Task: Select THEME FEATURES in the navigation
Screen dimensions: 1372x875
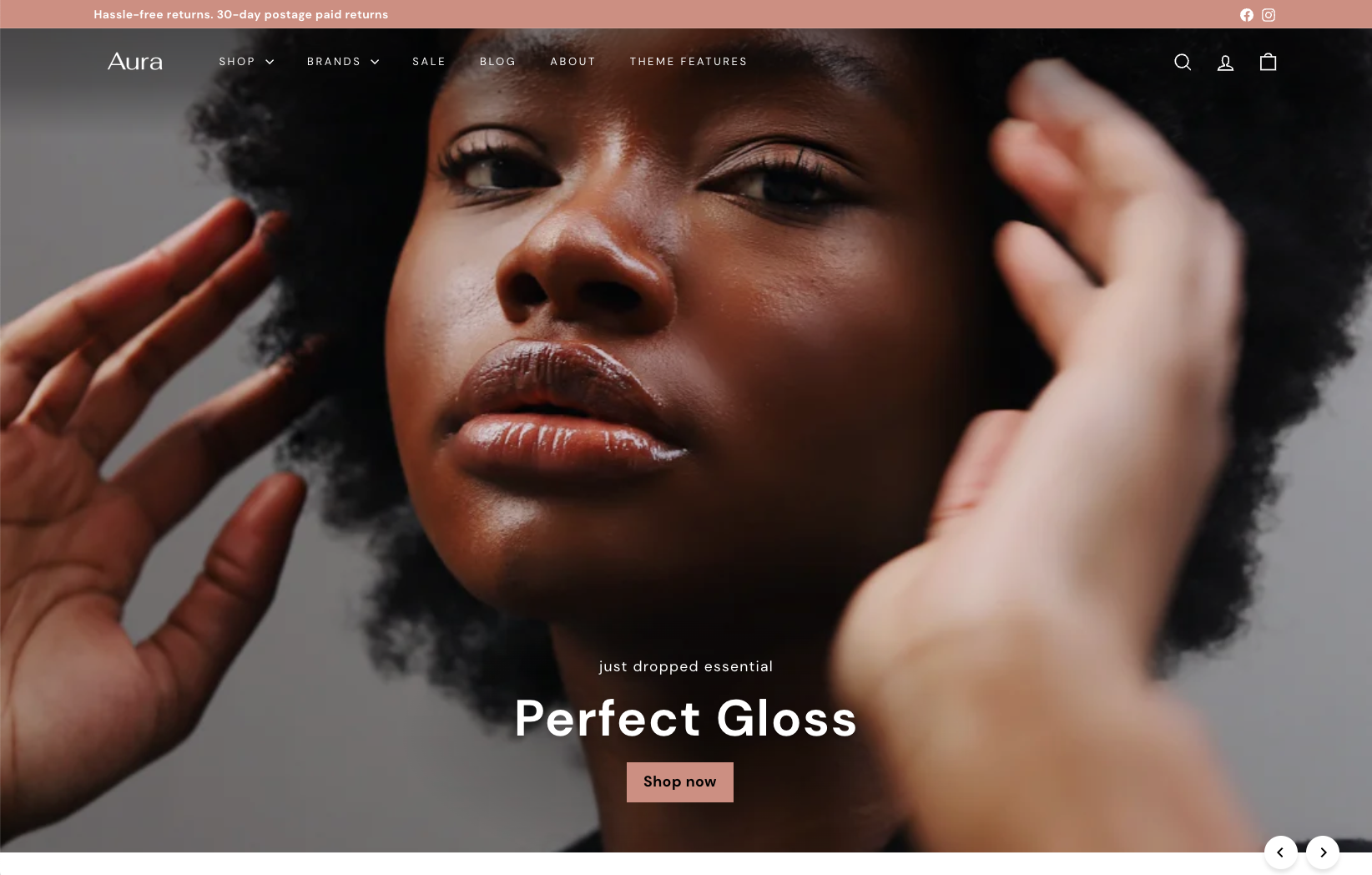Action: [x=689, y=62]
